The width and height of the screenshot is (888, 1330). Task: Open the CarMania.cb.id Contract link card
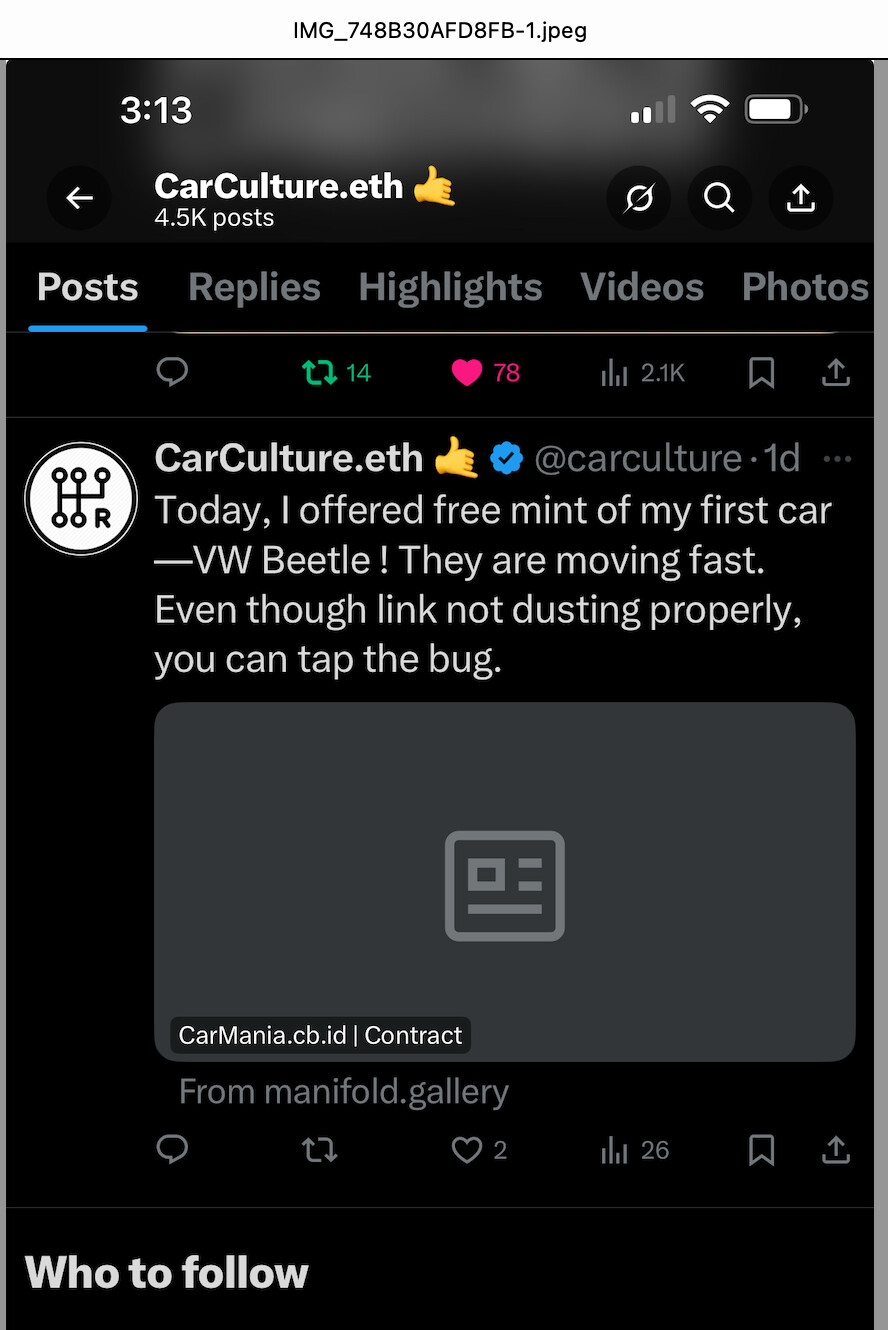click(505, 881)
